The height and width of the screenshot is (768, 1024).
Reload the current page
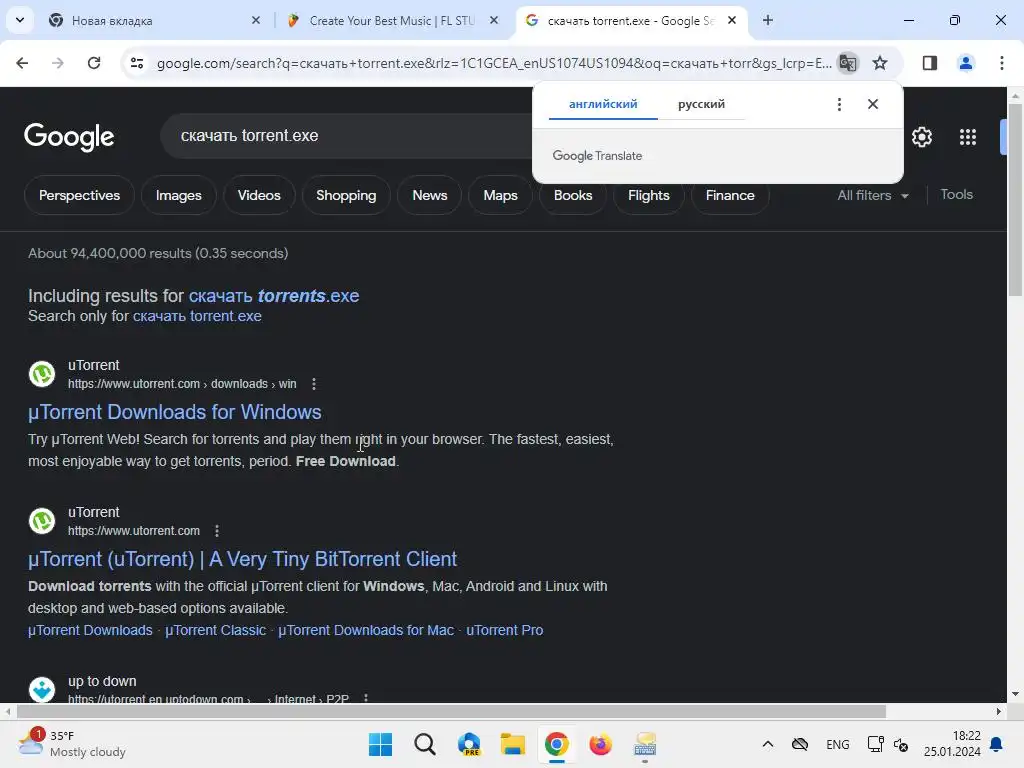(94, 63)
